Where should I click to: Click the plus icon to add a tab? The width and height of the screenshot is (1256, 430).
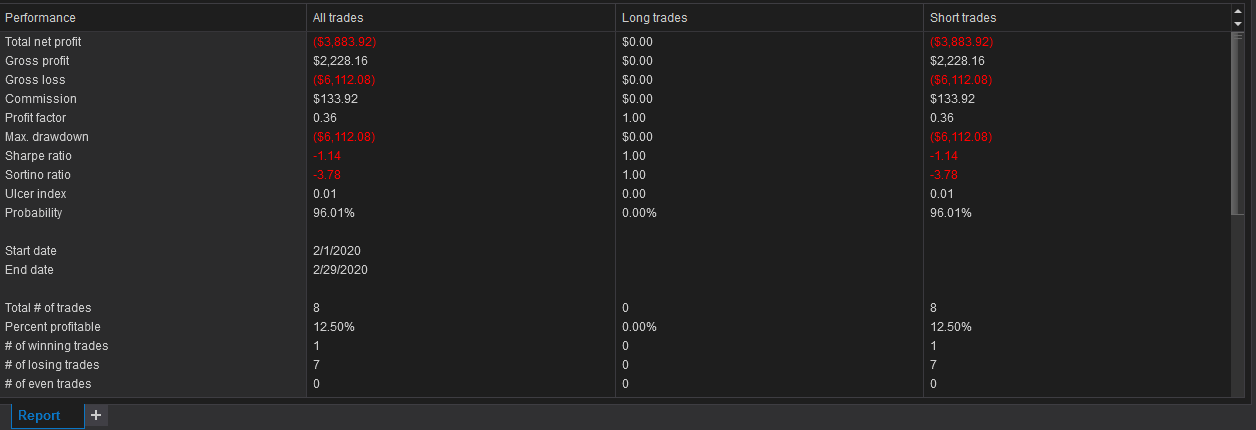click(96, 415)
